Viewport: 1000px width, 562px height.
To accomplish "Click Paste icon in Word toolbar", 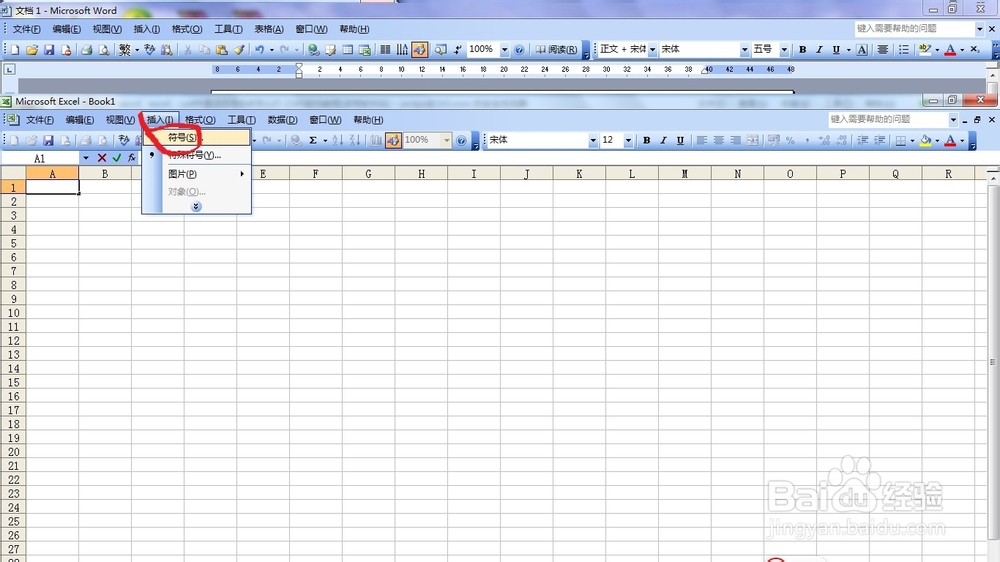I will click(x=222, y=49).
